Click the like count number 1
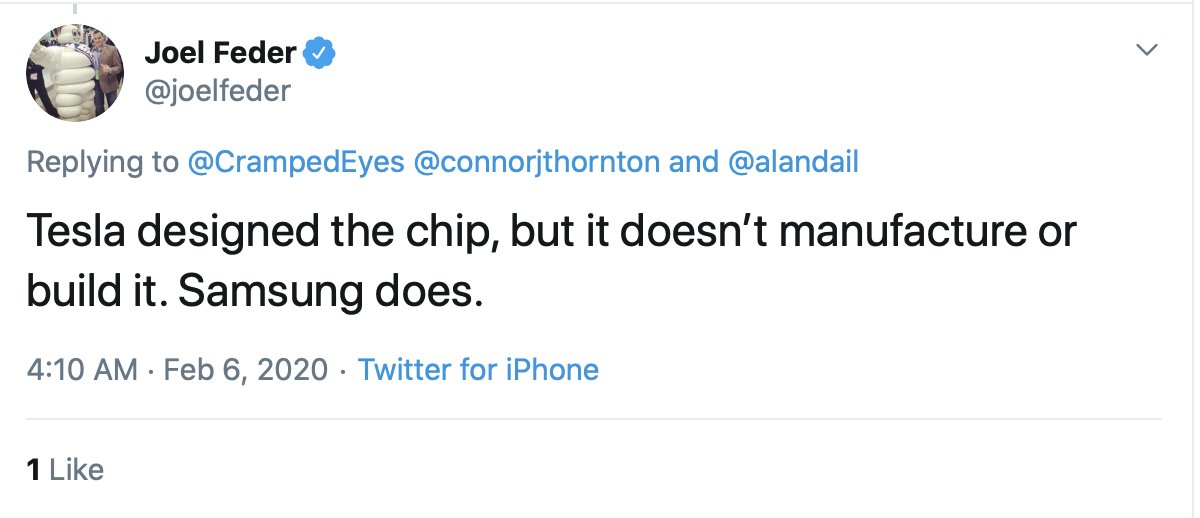1200x518 pixels. click(33, 470)
